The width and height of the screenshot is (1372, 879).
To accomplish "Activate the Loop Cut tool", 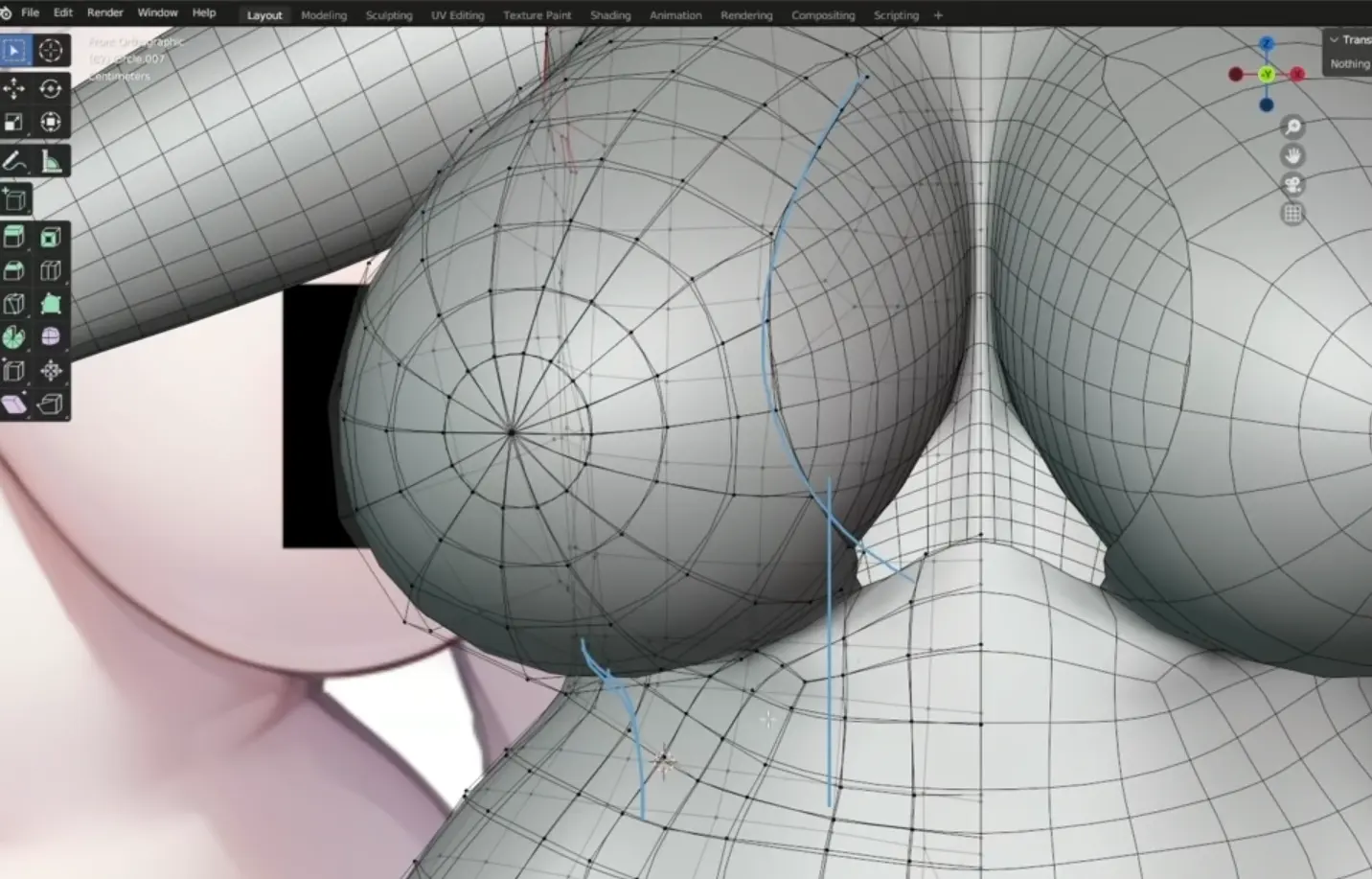I will click(51, 271).
